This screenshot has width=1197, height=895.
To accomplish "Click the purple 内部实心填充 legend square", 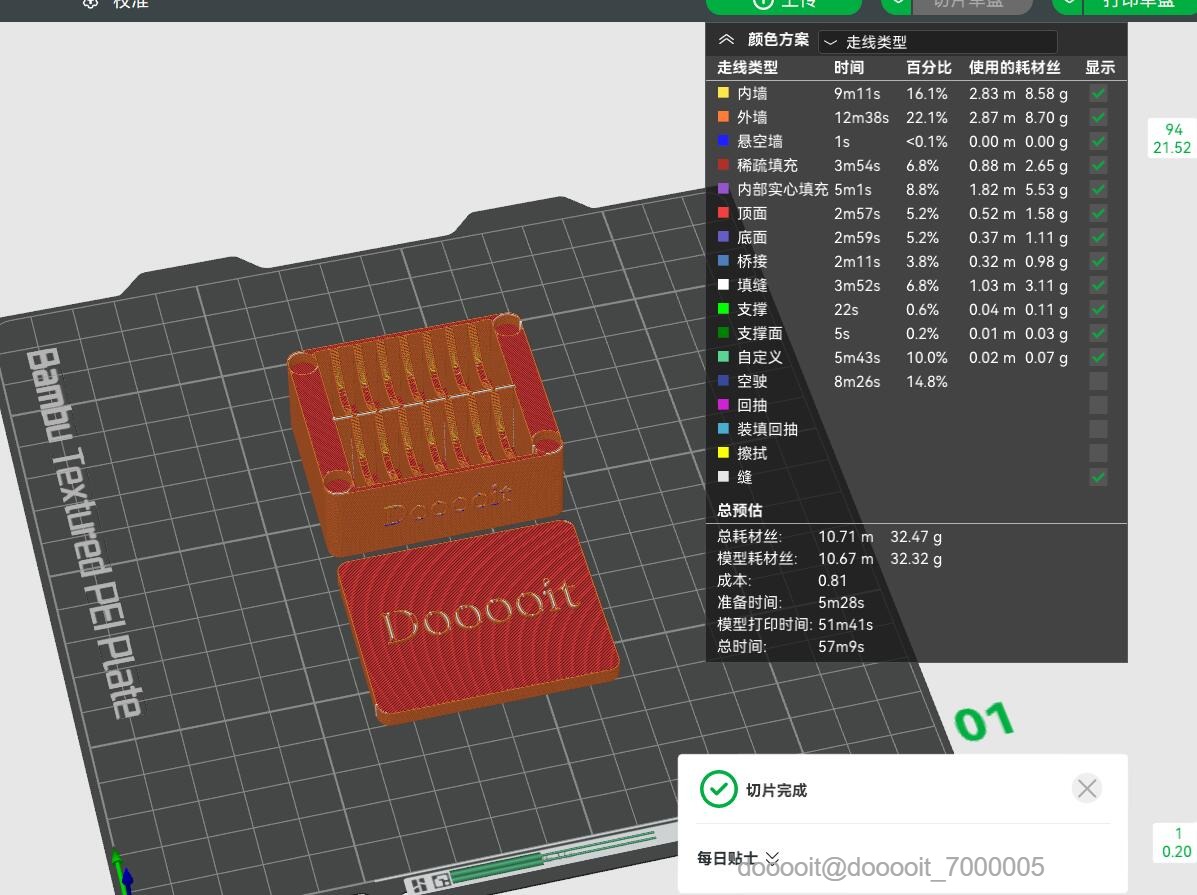I will click(x=723, y=189).
